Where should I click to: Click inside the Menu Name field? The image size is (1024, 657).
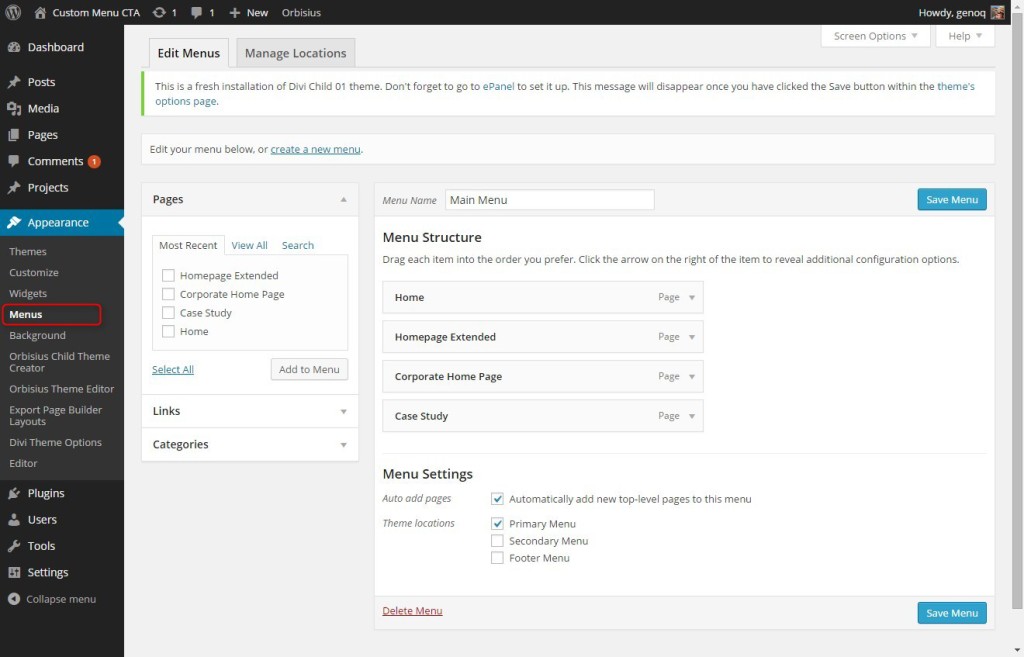(549, 199)
